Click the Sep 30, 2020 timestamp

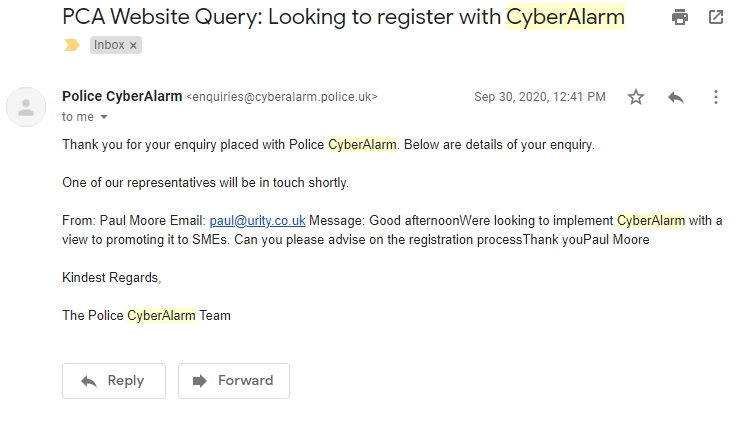coord(539,97)
